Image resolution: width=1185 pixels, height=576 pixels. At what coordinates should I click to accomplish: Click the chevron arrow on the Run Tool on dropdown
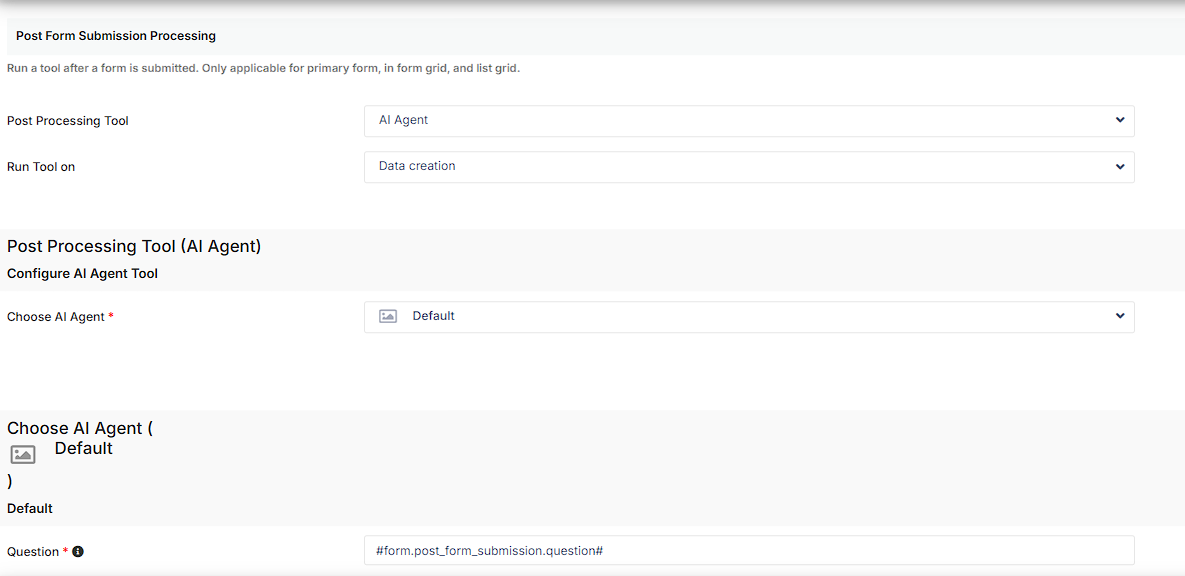(x=1120, y=167)
